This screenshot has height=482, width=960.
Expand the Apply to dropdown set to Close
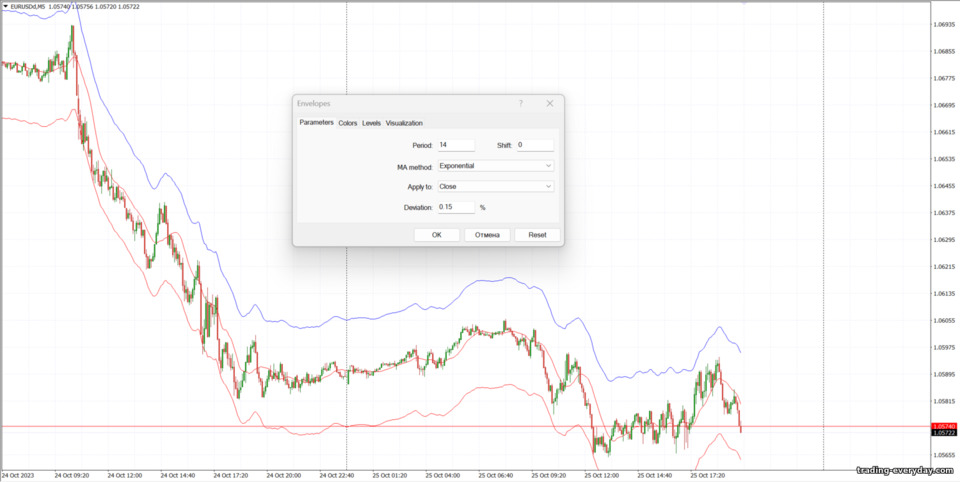pyautogui.click(x=495, y=186)
